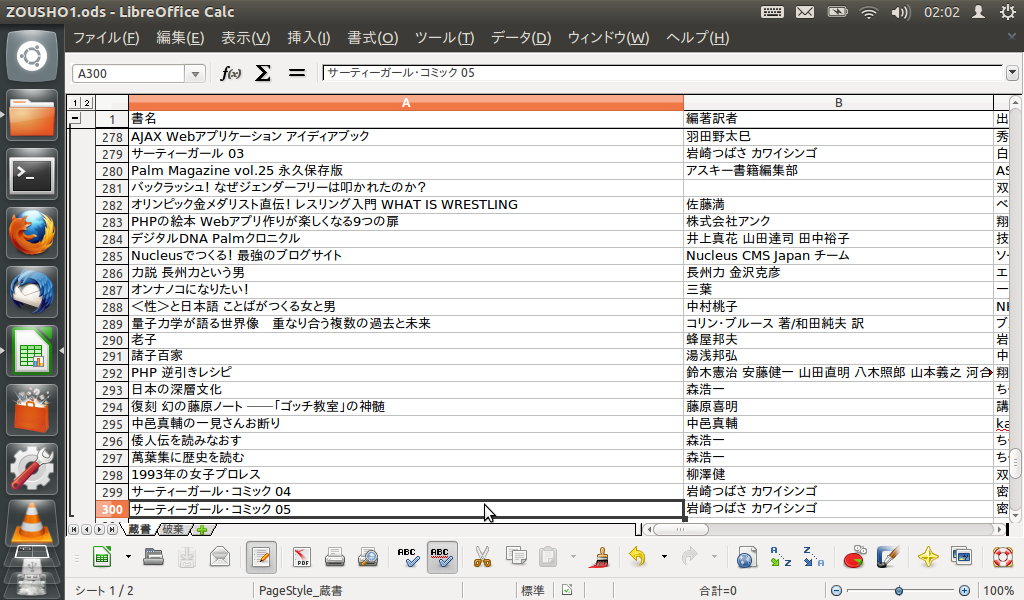Click the zoom slider handle
Screen dimensions: 1024x600
[x=899, y=591]
